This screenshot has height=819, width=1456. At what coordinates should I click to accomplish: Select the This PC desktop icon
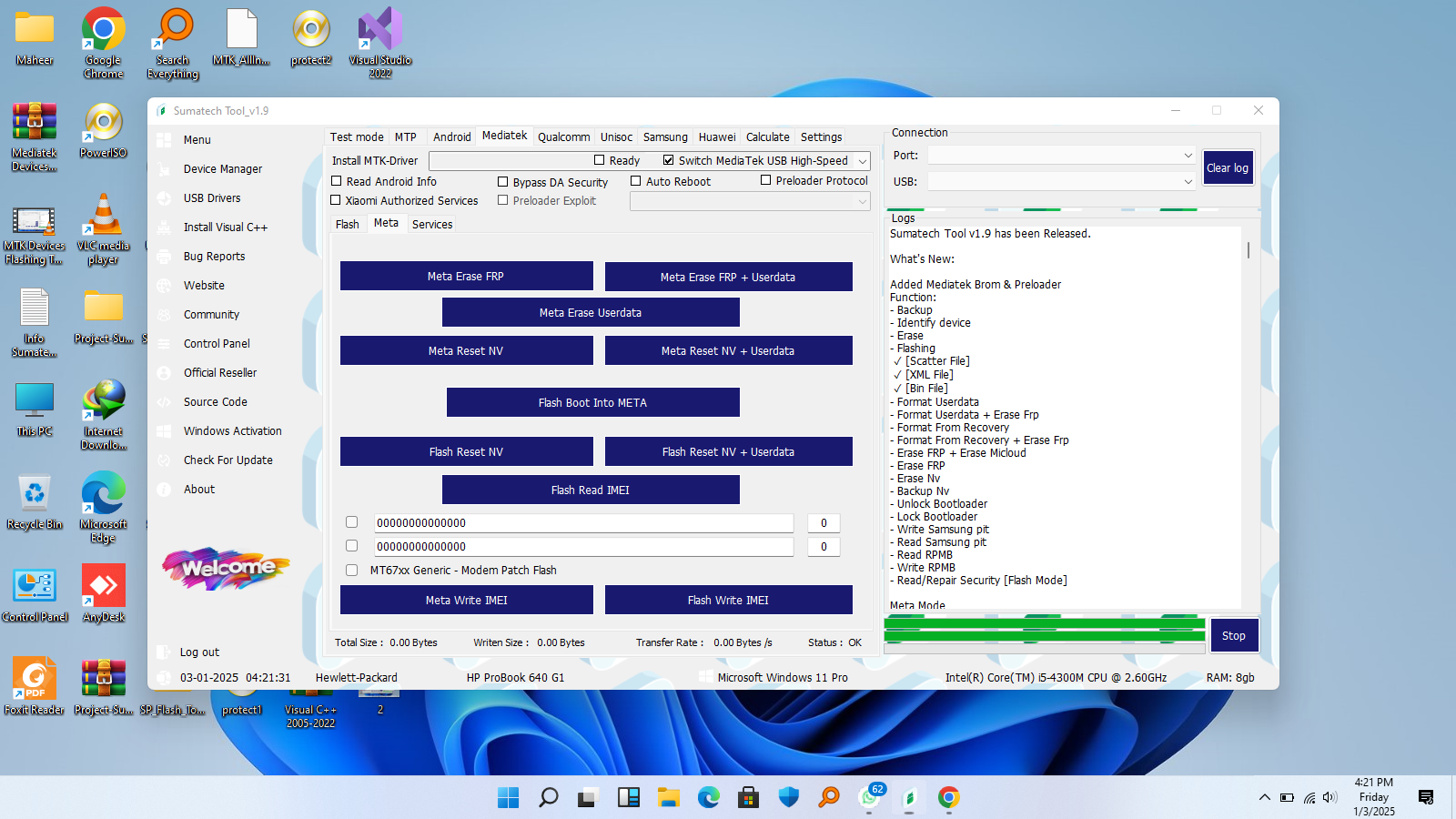35,409
